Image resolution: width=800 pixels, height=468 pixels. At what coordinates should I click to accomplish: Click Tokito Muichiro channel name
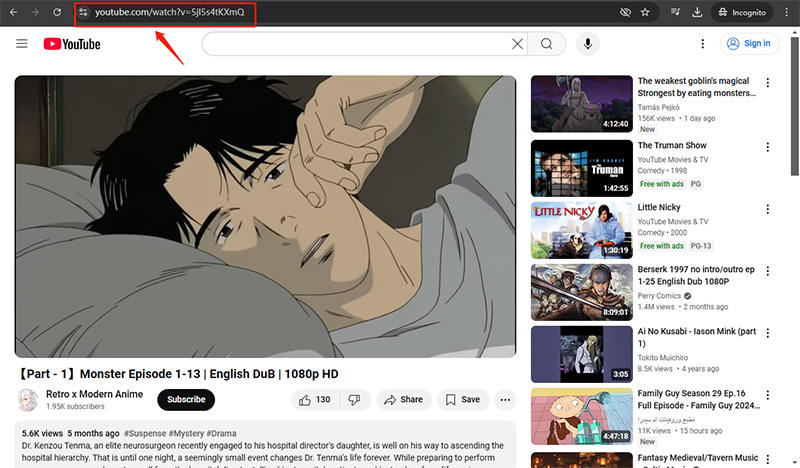[662, 358]
